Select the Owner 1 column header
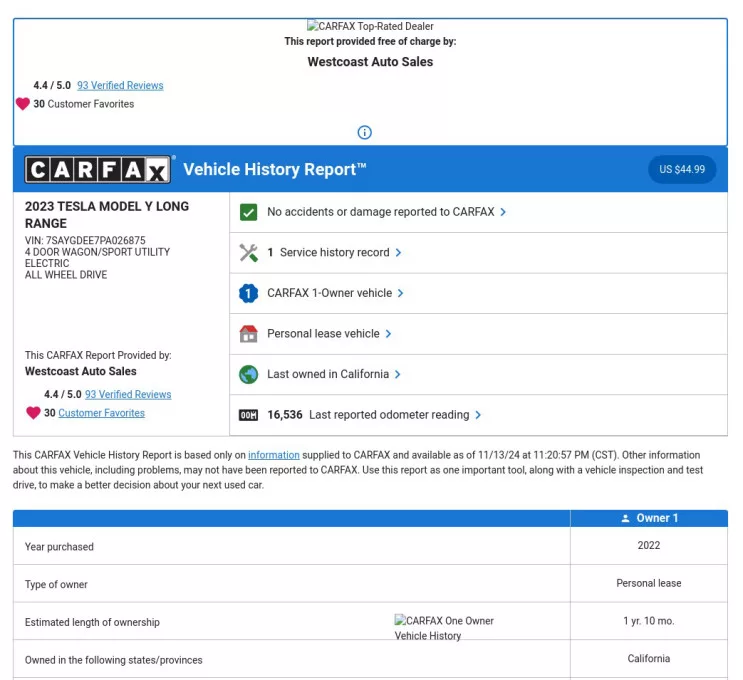The height and width of the screenshot is (680, 743). [x=649, y=518]
